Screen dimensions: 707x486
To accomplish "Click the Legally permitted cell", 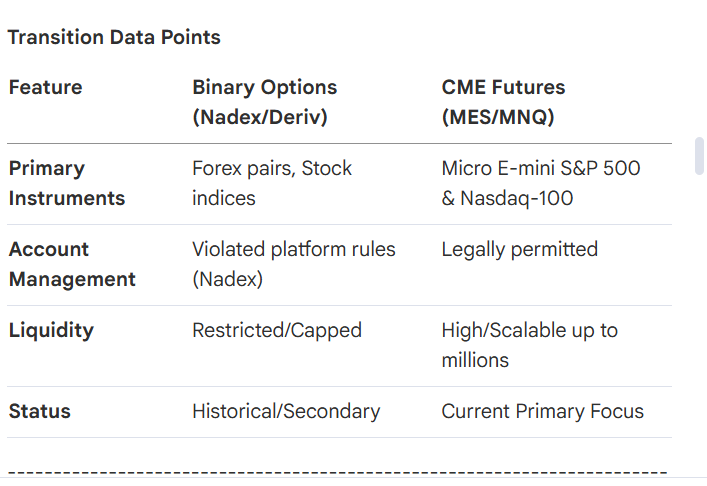I will [x=519, y=249].
